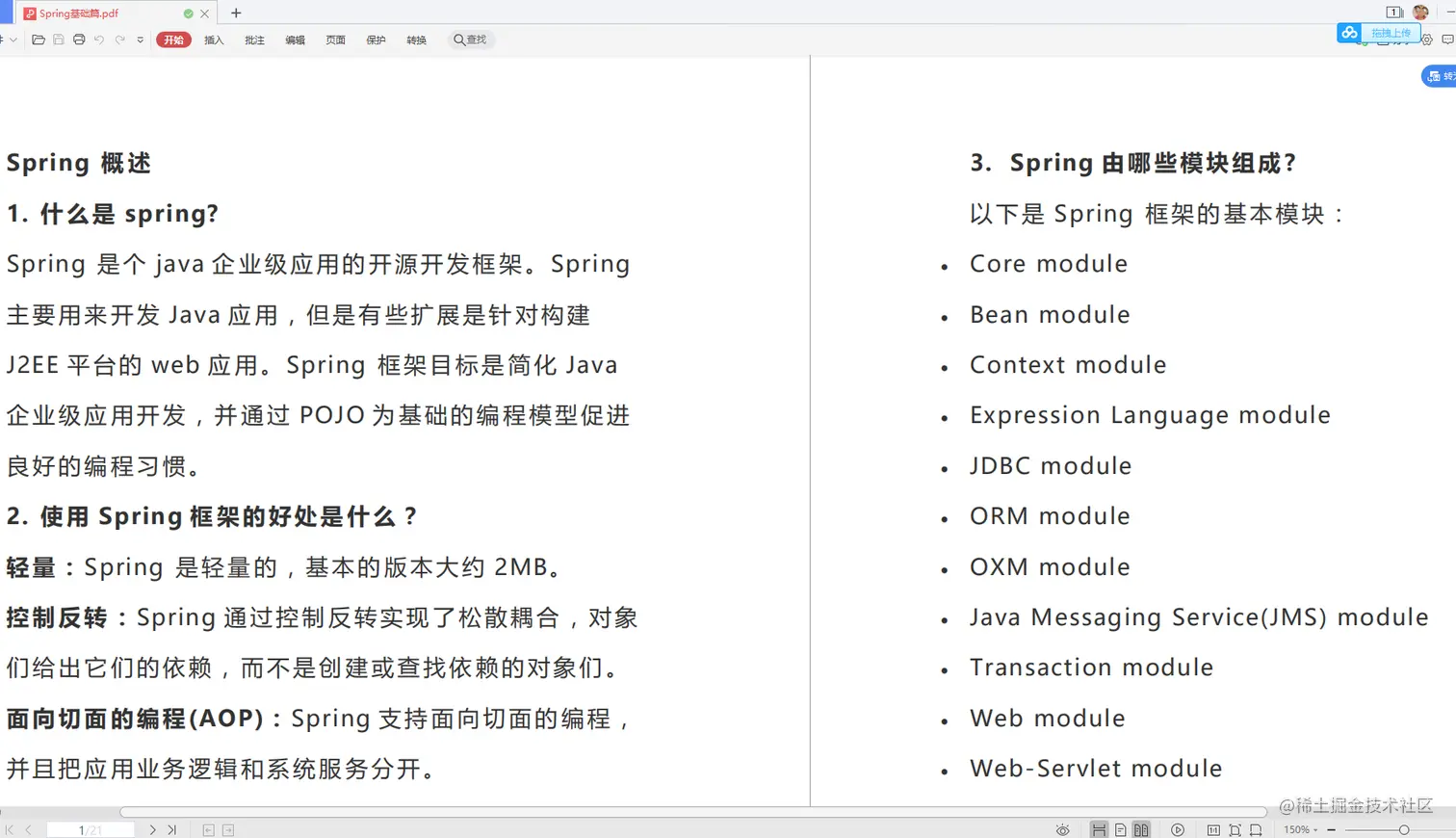
Task: Click the 查找 search box
Action: point(471,39)
